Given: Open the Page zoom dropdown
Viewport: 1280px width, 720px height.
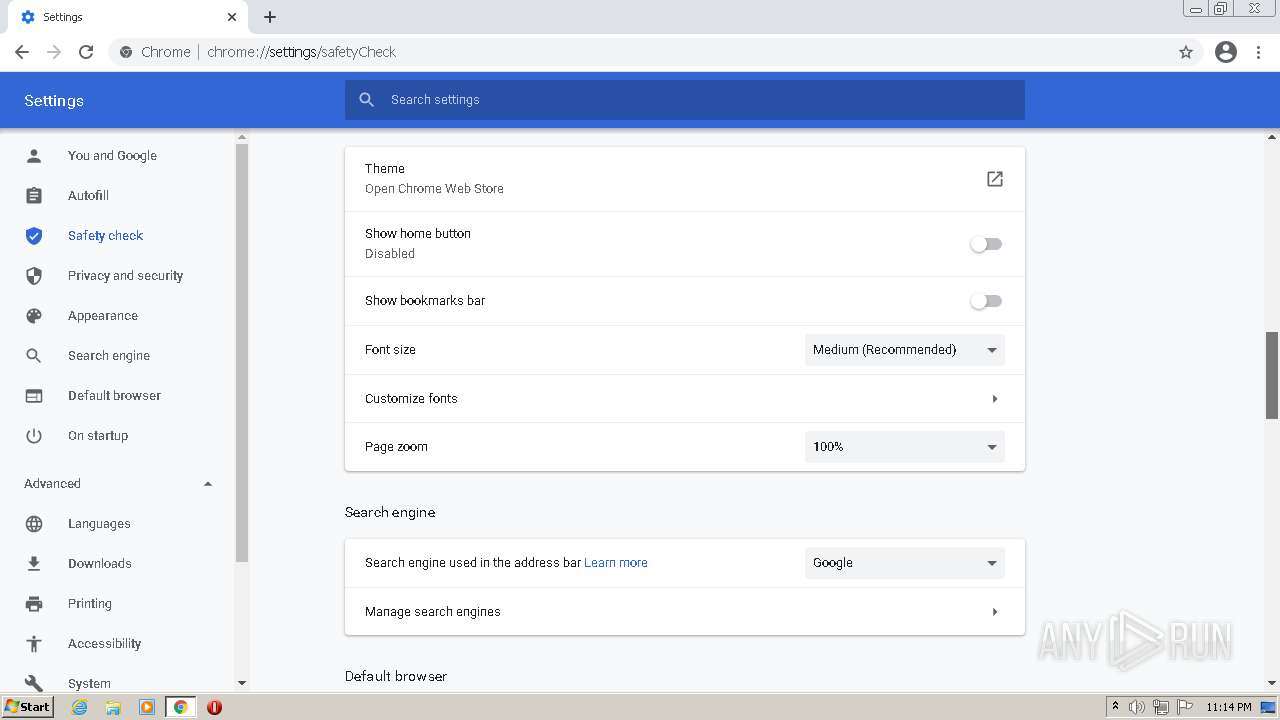Looking at the screenshot, I should [905, 447].
